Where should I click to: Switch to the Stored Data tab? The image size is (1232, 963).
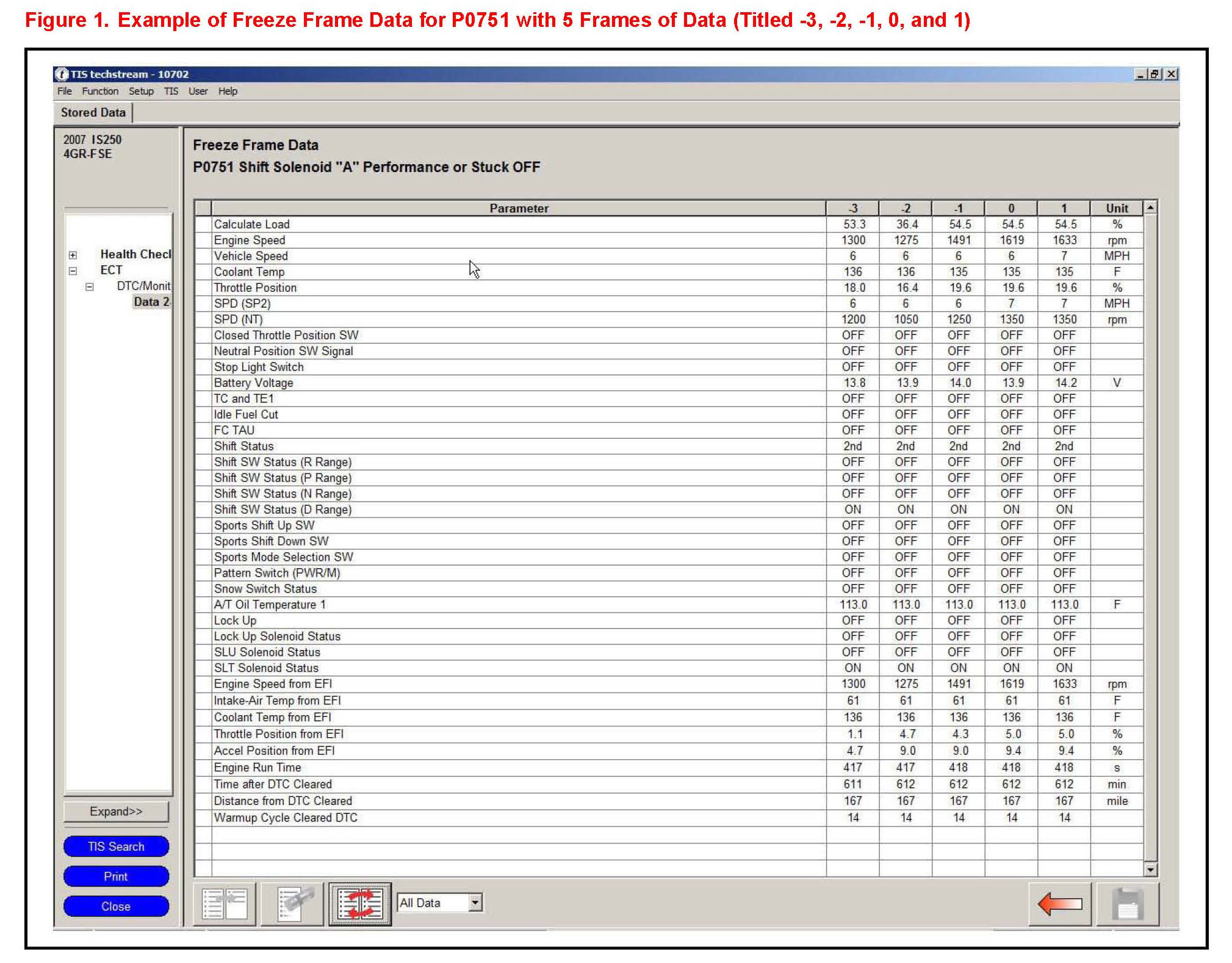tap(93, 113)
